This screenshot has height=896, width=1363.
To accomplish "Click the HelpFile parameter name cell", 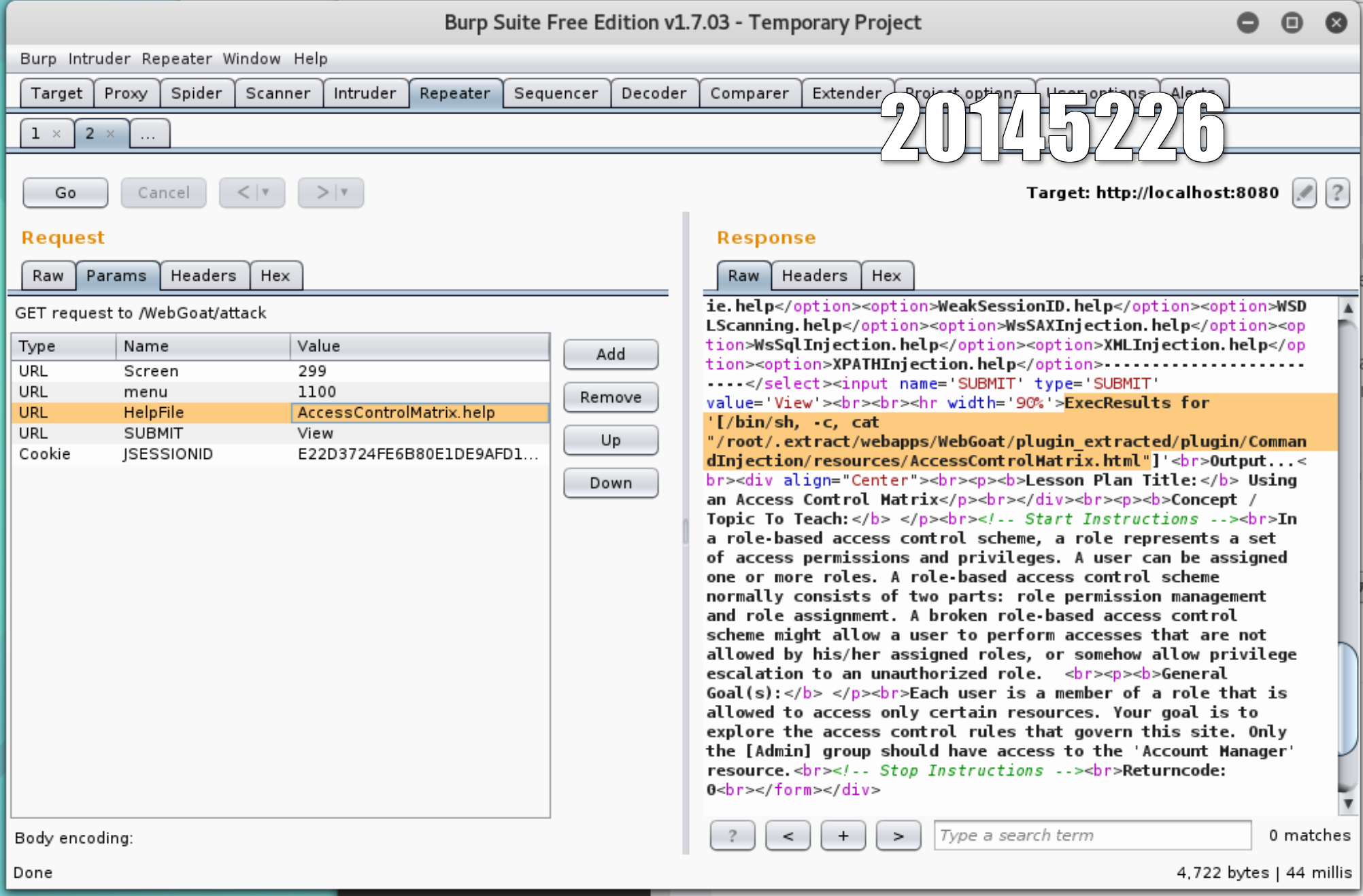I will 203,413.
